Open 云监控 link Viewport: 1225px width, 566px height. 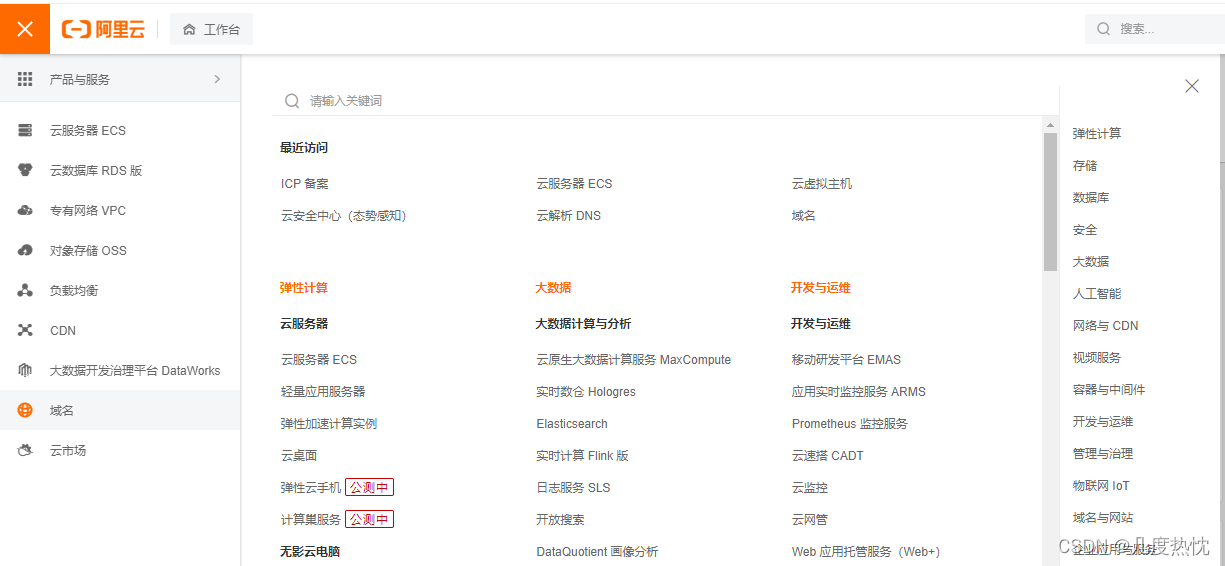[810, 488]
